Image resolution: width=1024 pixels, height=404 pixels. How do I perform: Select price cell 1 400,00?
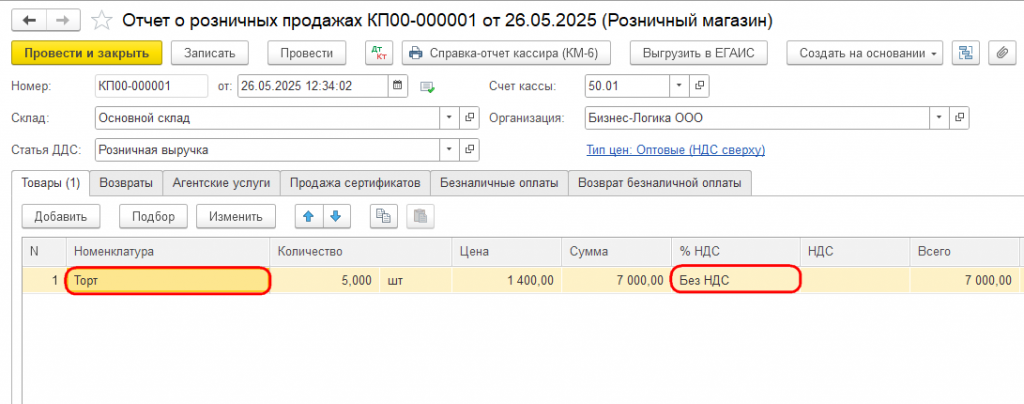point(507,281)
